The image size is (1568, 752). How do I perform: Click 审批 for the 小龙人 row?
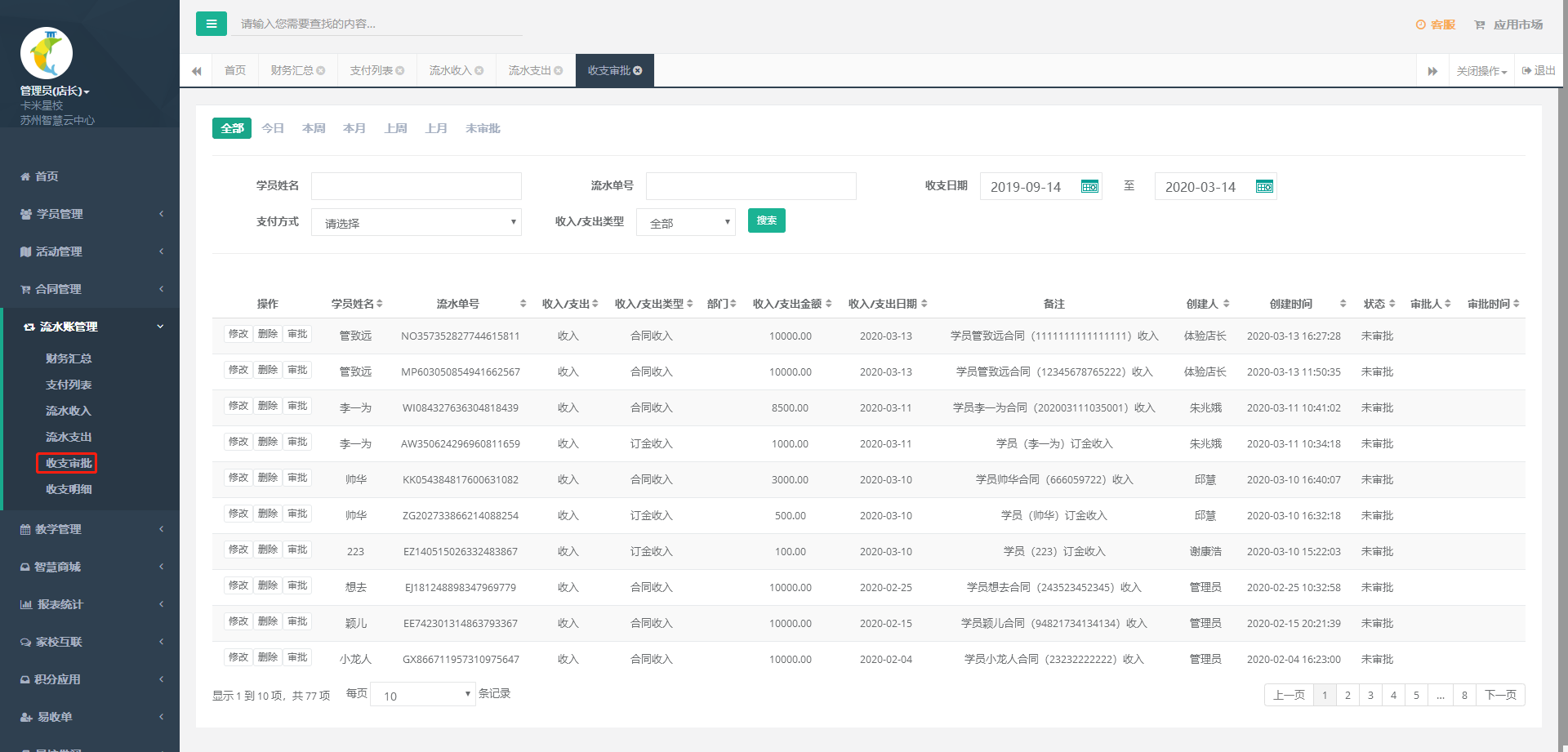[x=297, y=657]
